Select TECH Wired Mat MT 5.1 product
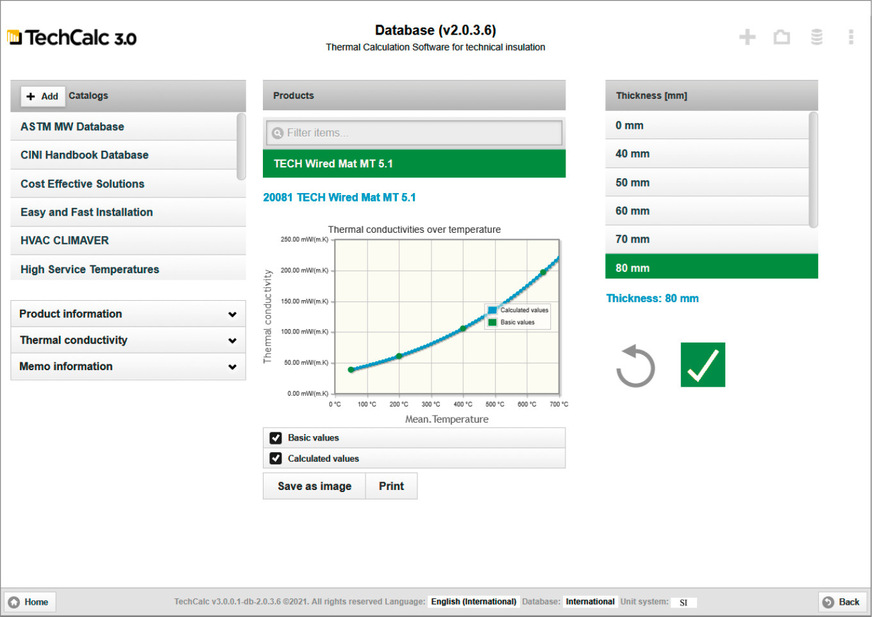The height and width of the screenshot is (617, 872). point(414,164)
